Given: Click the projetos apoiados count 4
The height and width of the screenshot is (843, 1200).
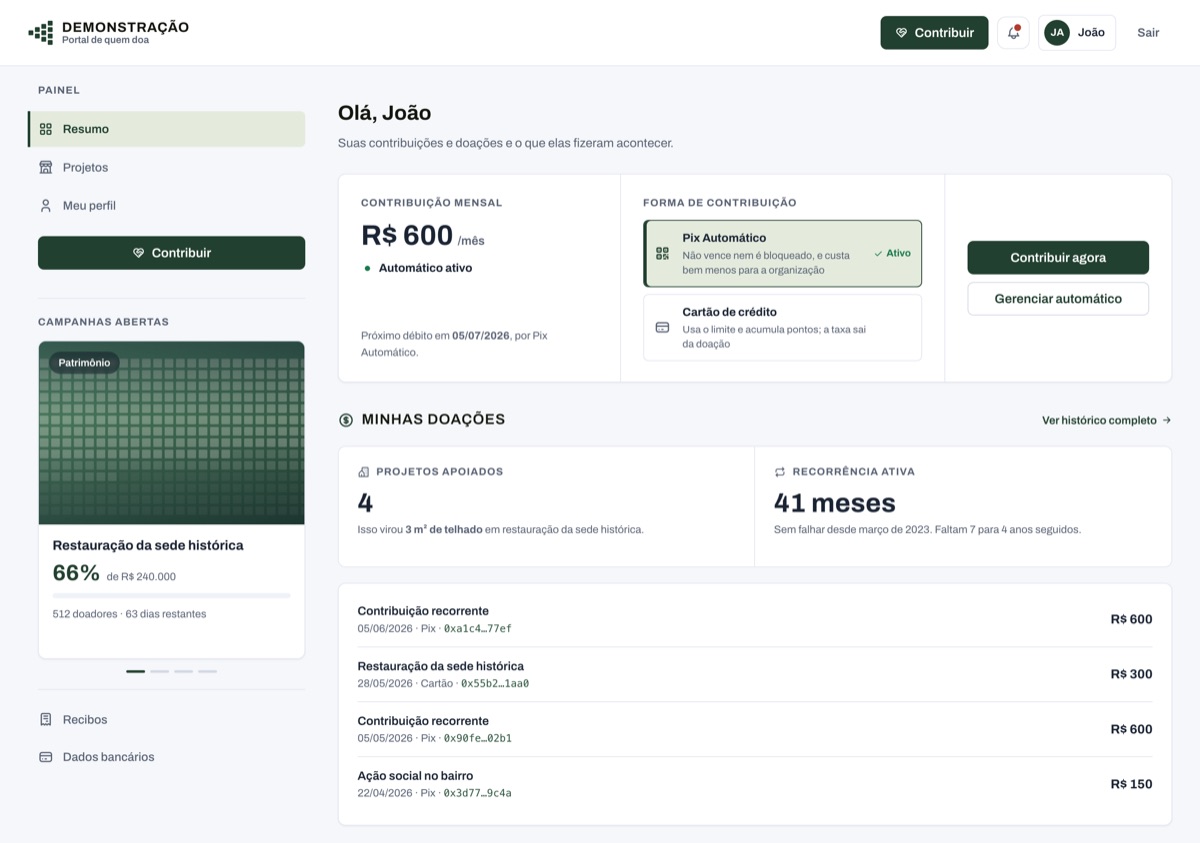Looking at the screenshot, I should click(x=365, y=503).
